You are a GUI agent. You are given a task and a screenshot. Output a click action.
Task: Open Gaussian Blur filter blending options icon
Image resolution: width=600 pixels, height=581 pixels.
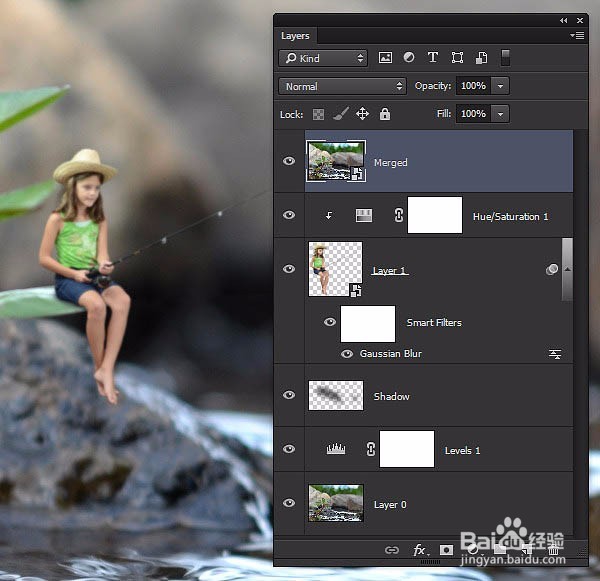click(555, 354)
